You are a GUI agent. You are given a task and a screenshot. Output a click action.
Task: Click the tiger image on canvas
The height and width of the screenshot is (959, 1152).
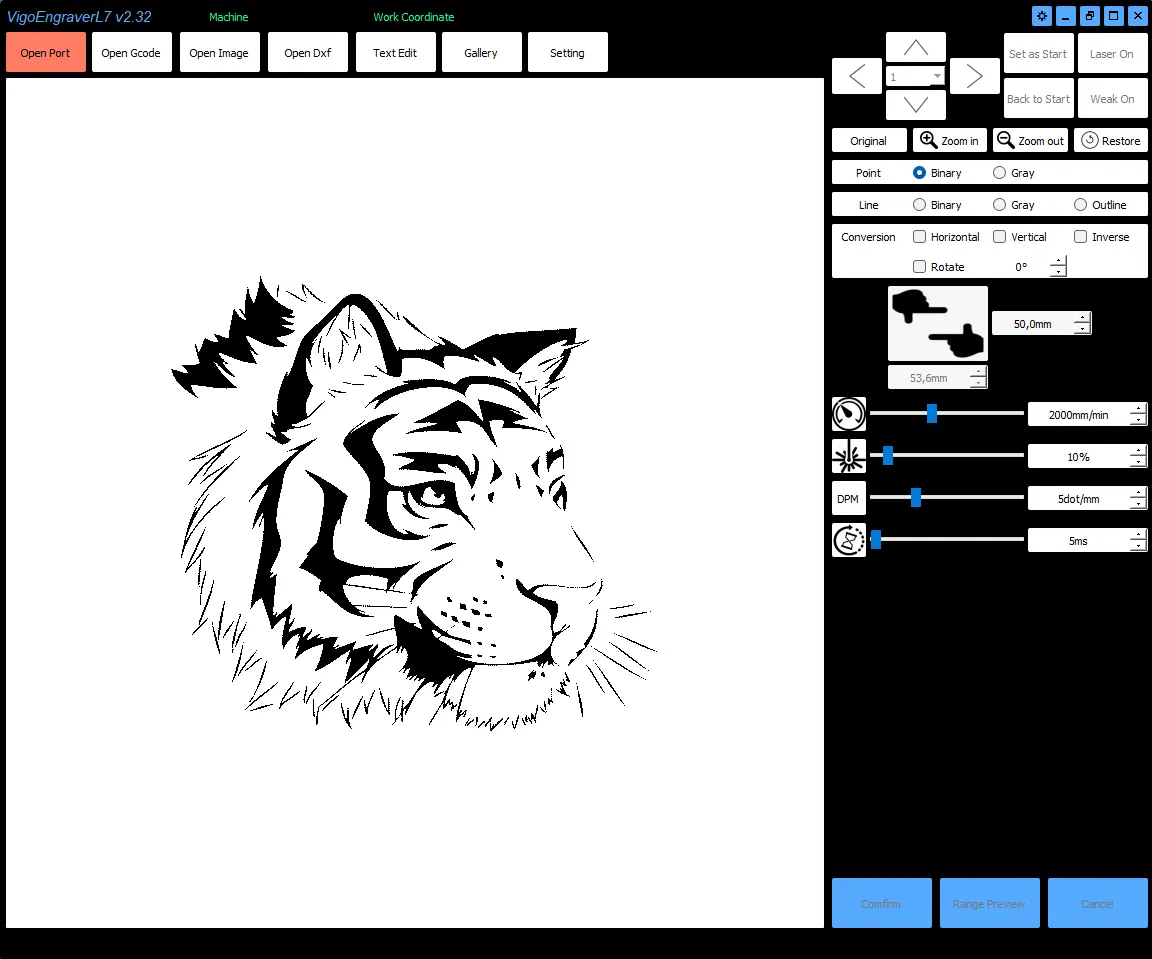click(415, 503)
